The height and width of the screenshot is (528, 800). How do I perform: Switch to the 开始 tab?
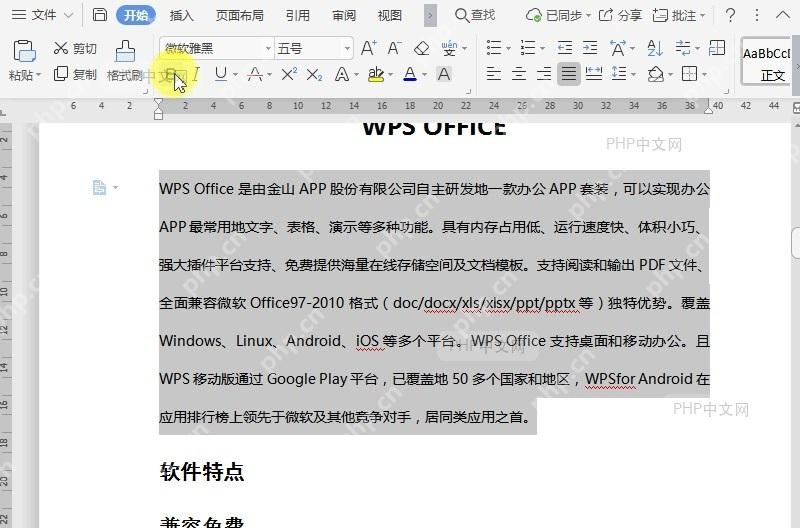click(x=136, y=15)
